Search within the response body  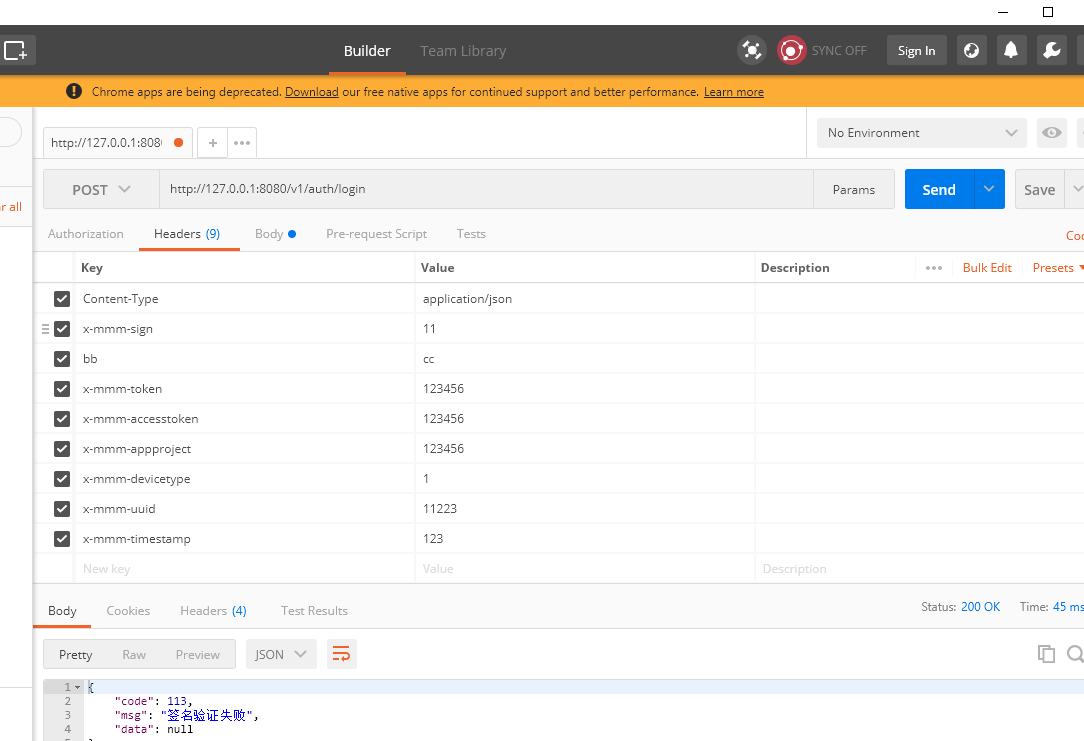click(1076, 654)
